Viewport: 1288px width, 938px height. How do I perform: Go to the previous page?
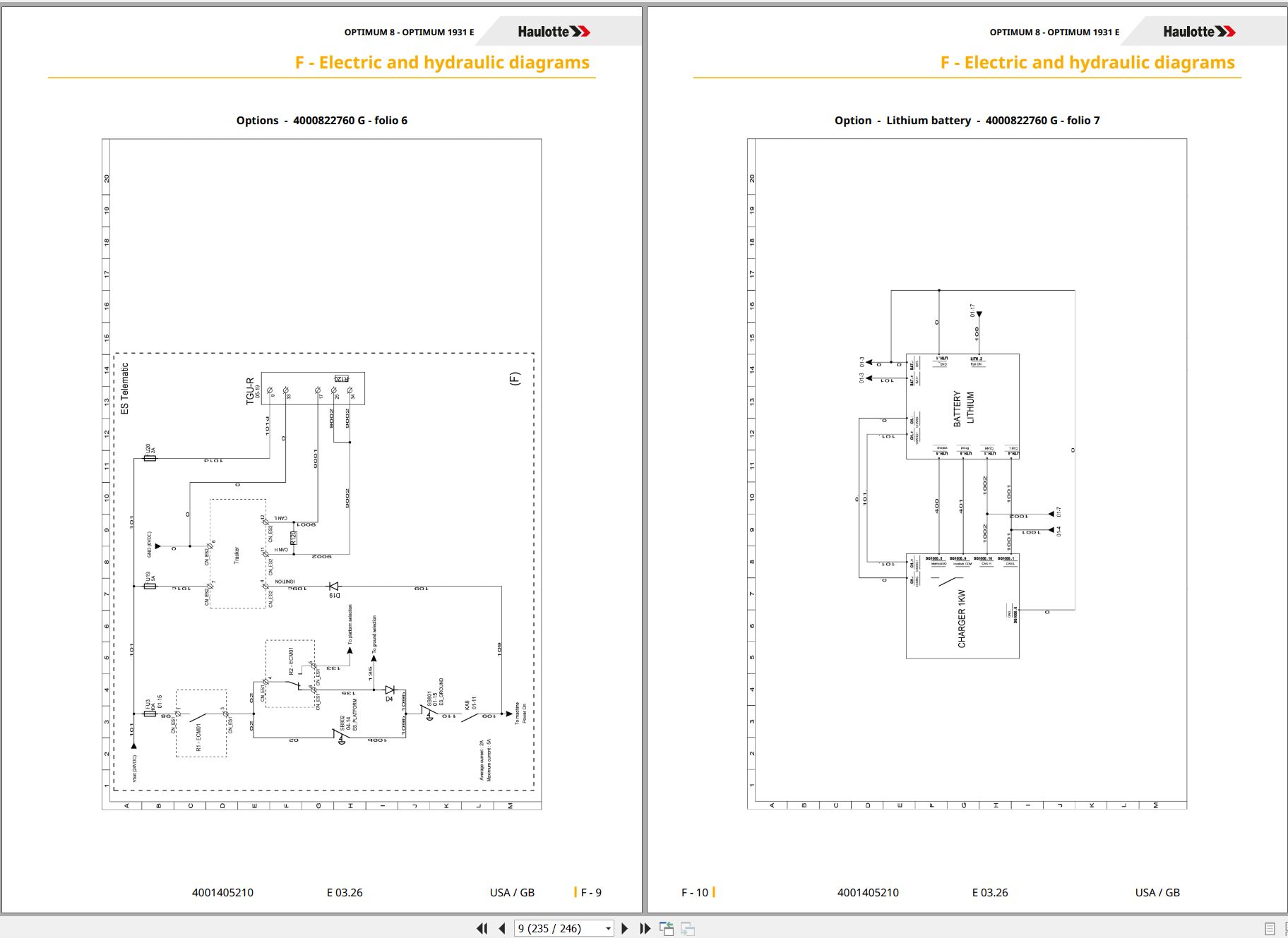(x=502, y=929)
